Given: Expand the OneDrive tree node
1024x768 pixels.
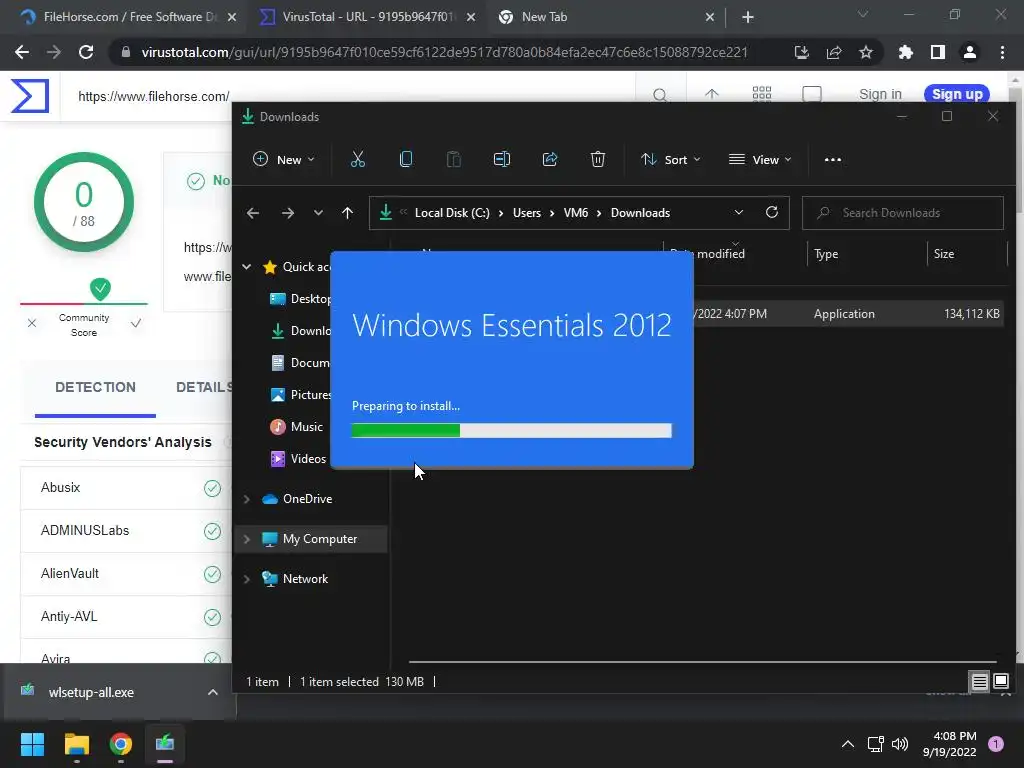Looking at the screenshot, I should click(x=247, y=499).
